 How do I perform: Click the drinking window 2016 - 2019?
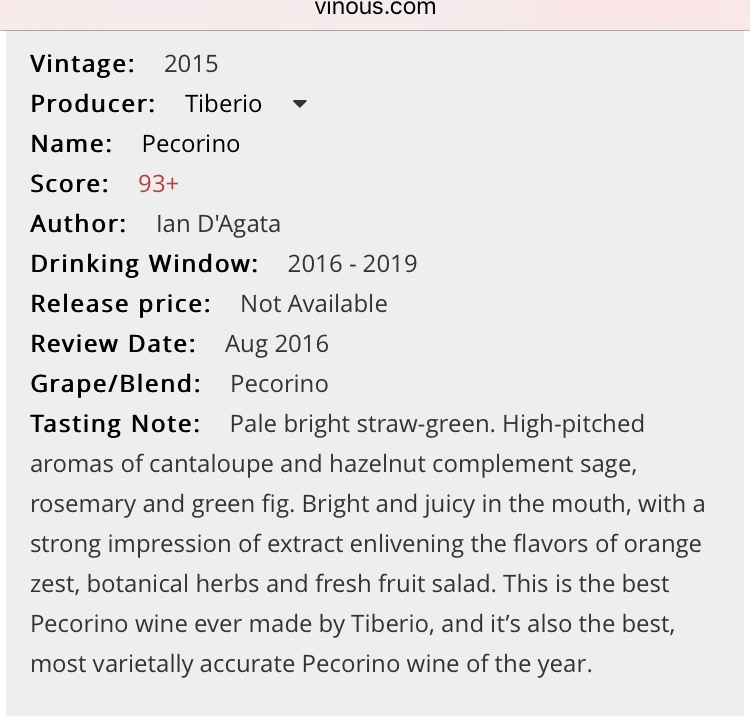353,264
